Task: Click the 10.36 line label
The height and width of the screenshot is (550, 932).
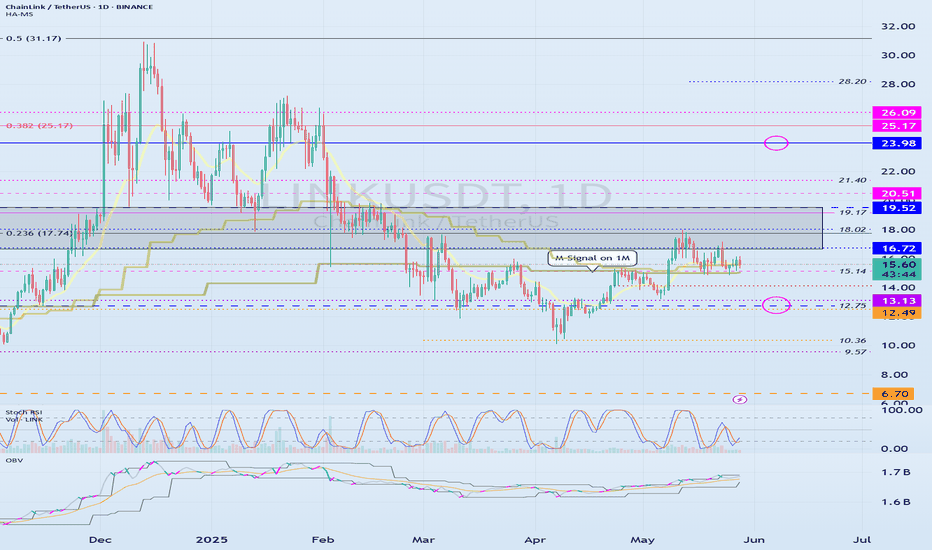Action: 852,341
